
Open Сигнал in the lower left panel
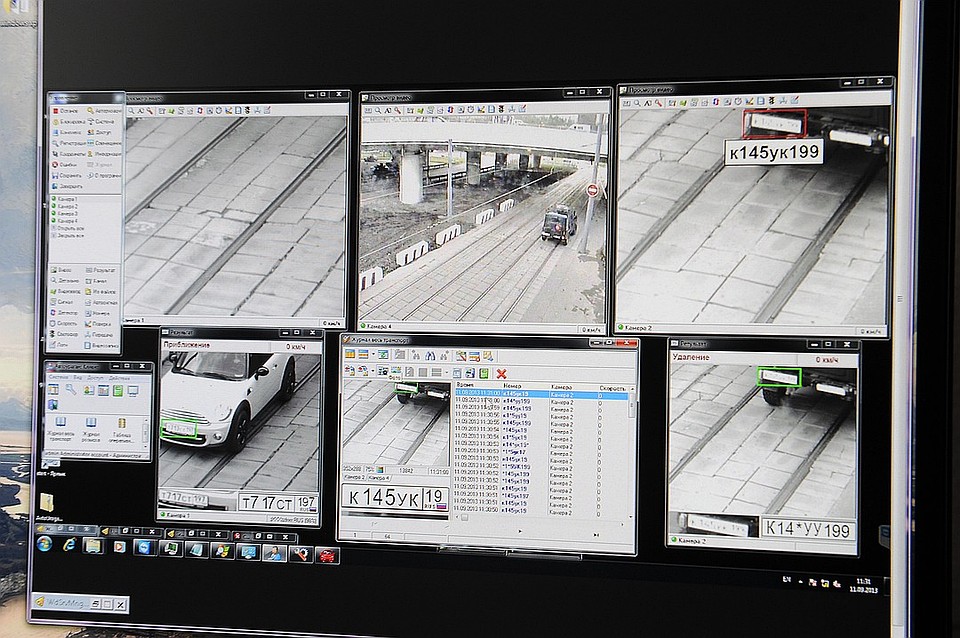point(62,302)
